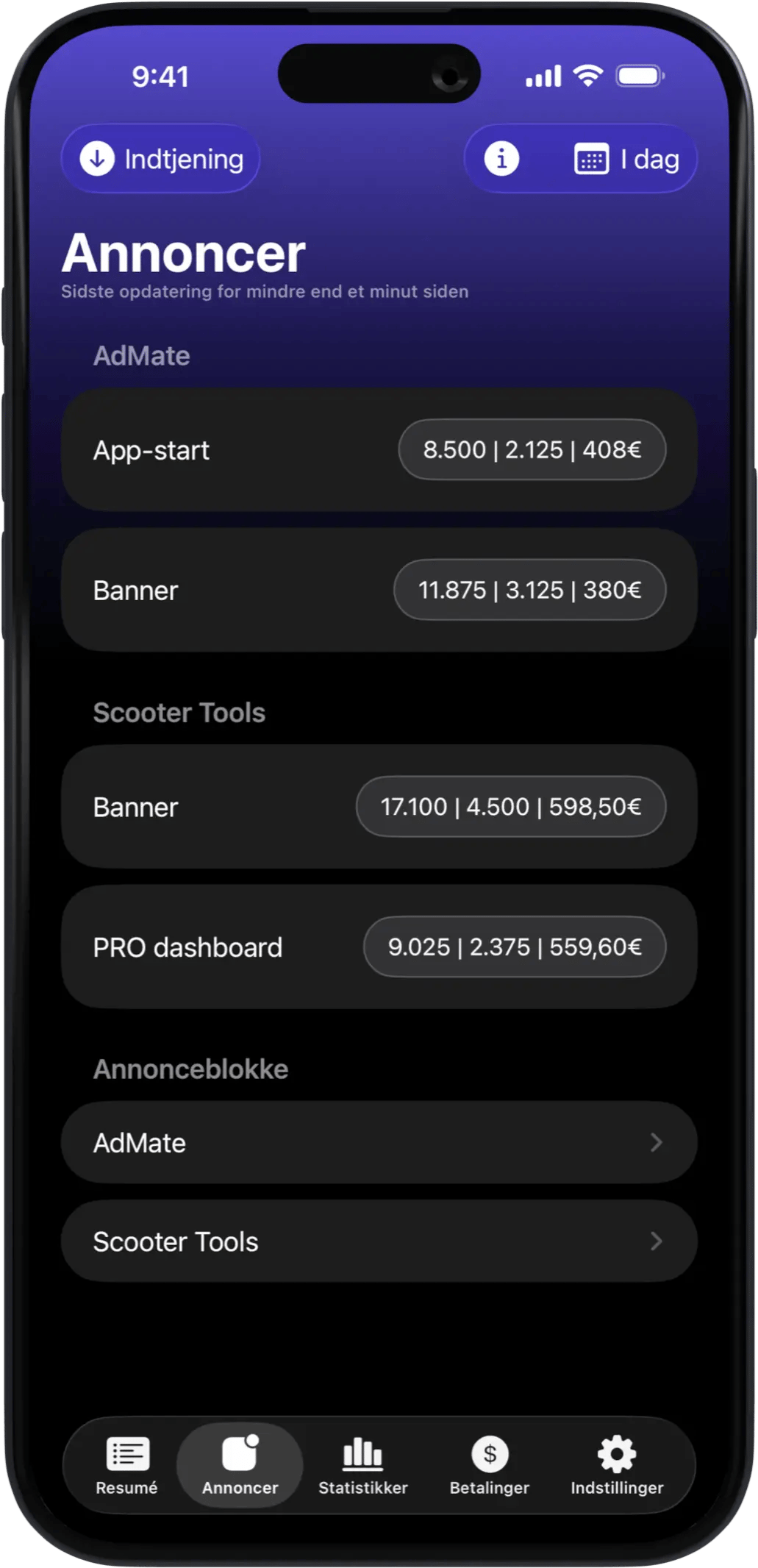Screen dimensions: 758x1568
Task: Expand the Scooter Tools ad block chevron
Action: [x=657, y=1241]
